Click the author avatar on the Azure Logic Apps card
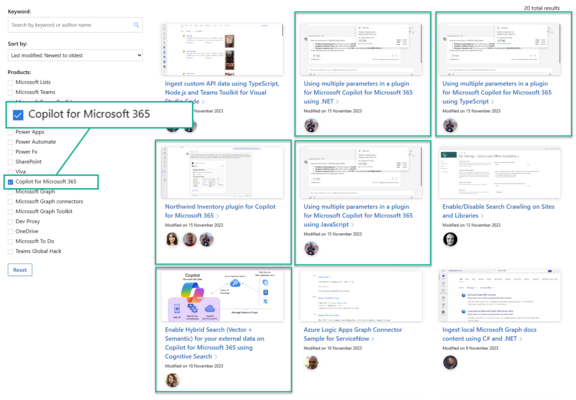576x400 pixels. click(x=311, y=363)
